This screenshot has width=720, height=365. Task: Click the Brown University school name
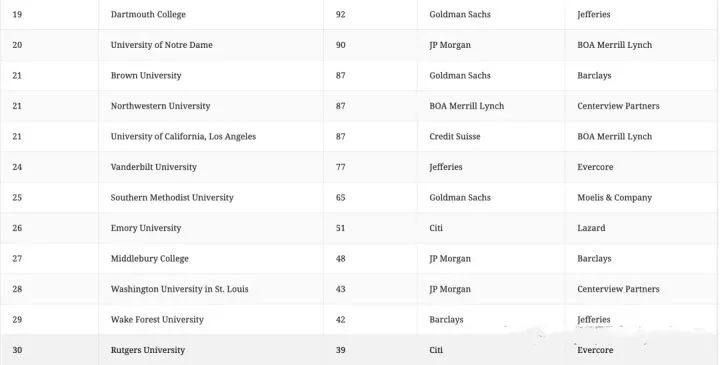[146, 75]
